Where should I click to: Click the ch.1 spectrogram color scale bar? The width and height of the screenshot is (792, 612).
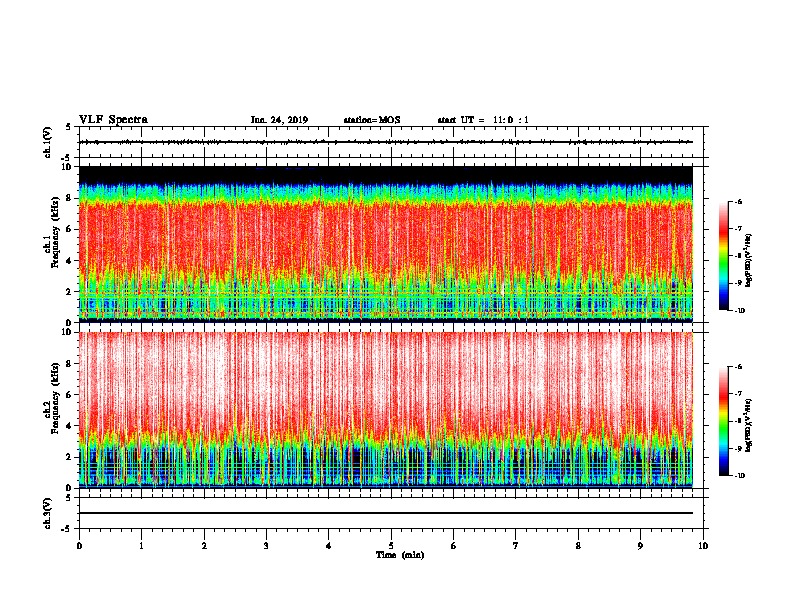tap(724, 256)
